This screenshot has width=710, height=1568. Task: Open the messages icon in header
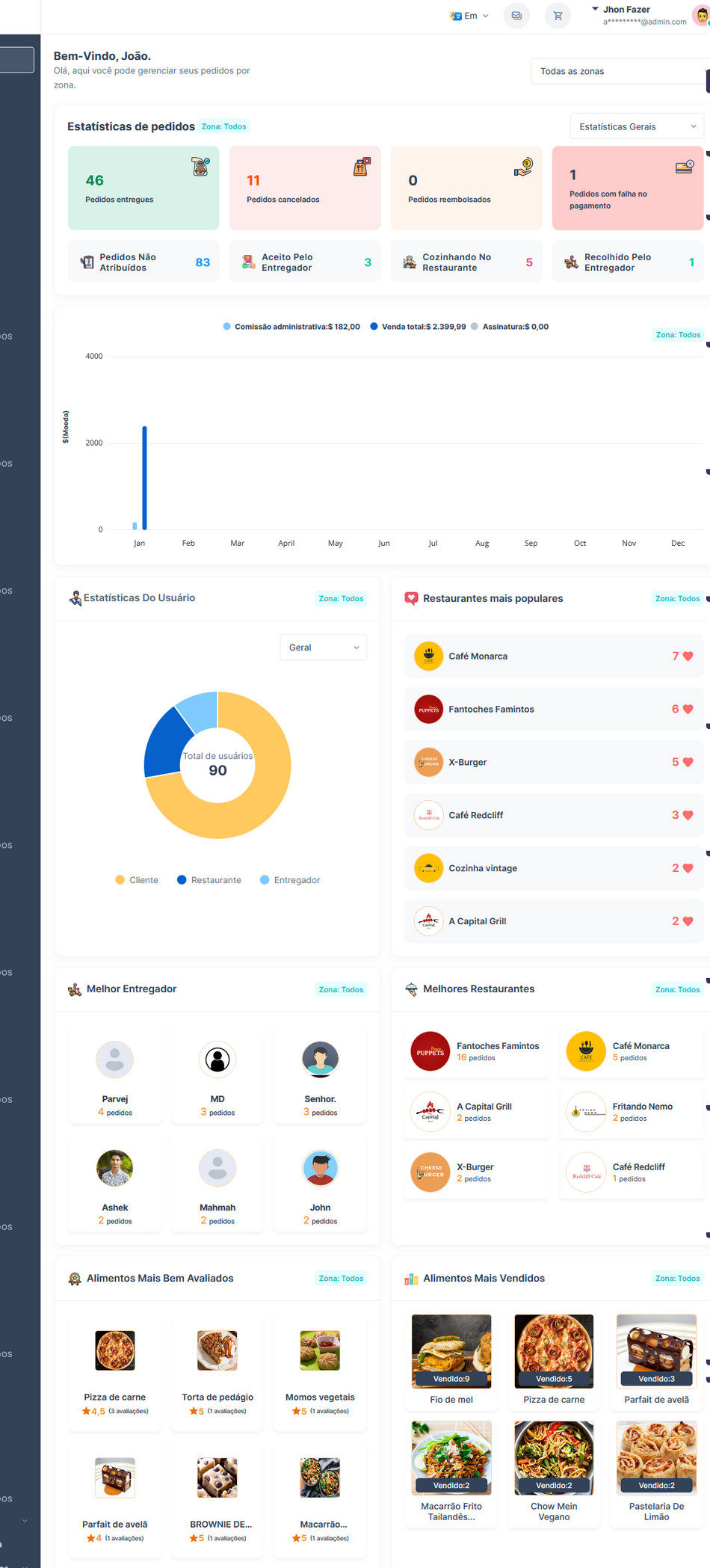click(516, 16)
